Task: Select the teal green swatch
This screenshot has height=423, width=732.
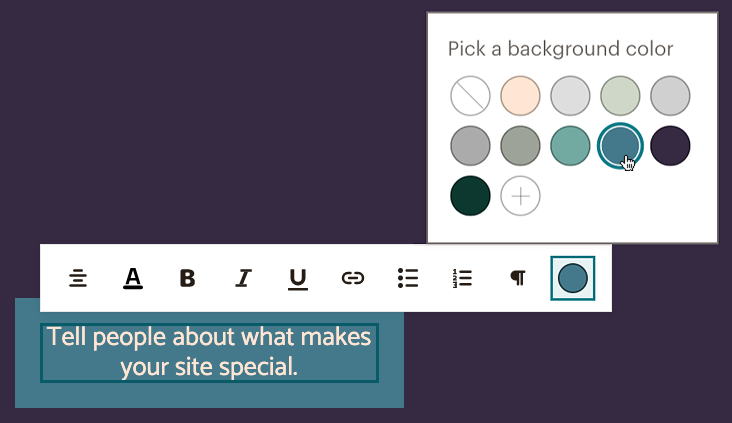Action: click(x=570, y=146)
